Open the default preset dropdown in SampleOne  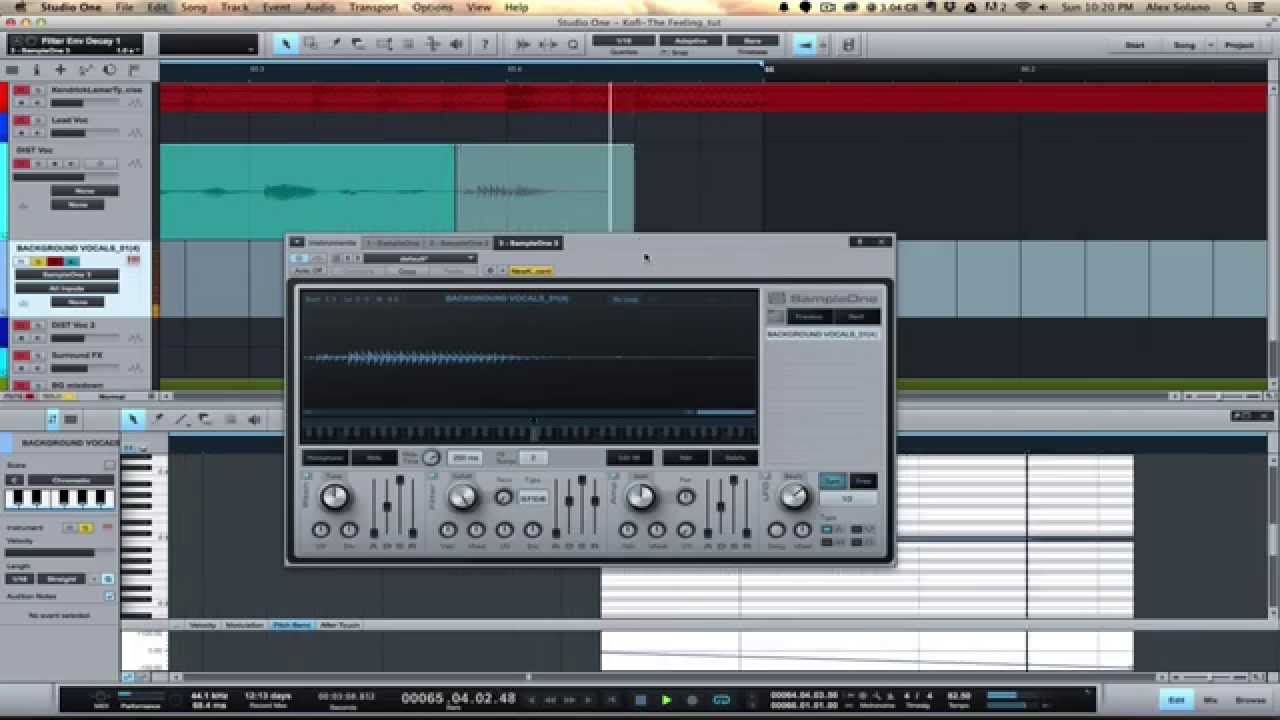pyautogui.click(x=419, y=258)
